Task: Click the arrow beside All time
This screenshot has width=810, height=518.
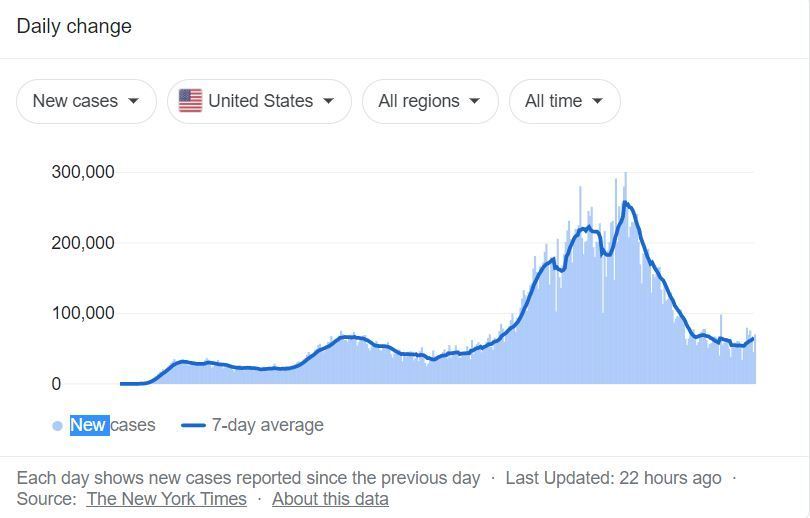Action: tap(597, 101)
